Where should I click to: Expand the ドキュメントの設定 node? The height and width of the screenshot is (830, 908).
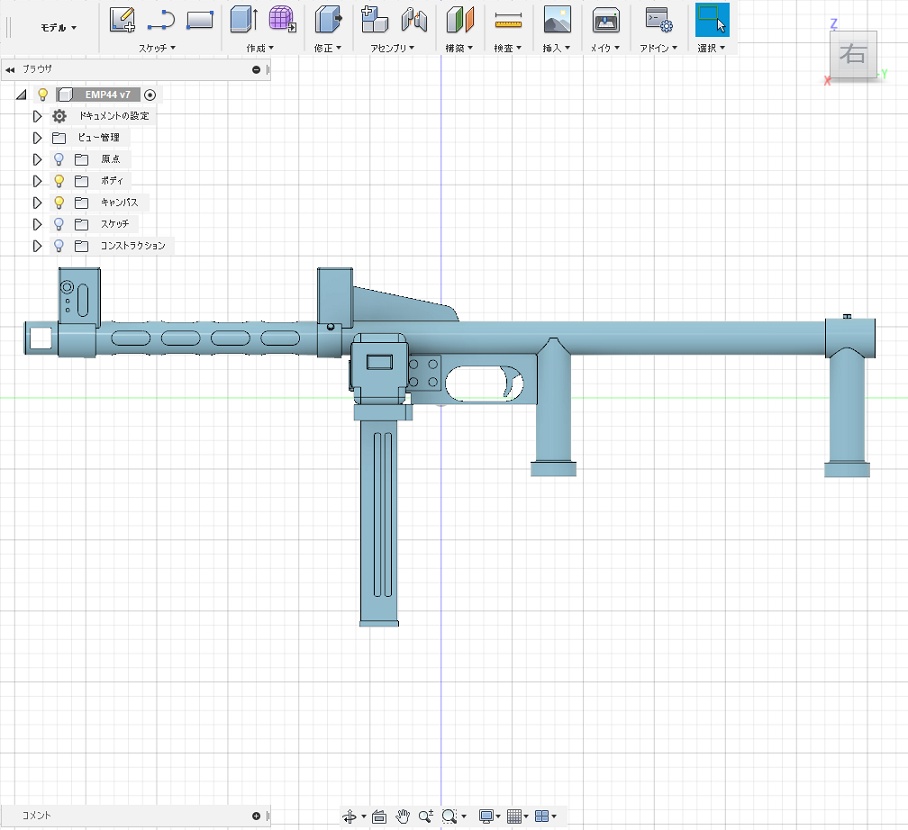38,116
